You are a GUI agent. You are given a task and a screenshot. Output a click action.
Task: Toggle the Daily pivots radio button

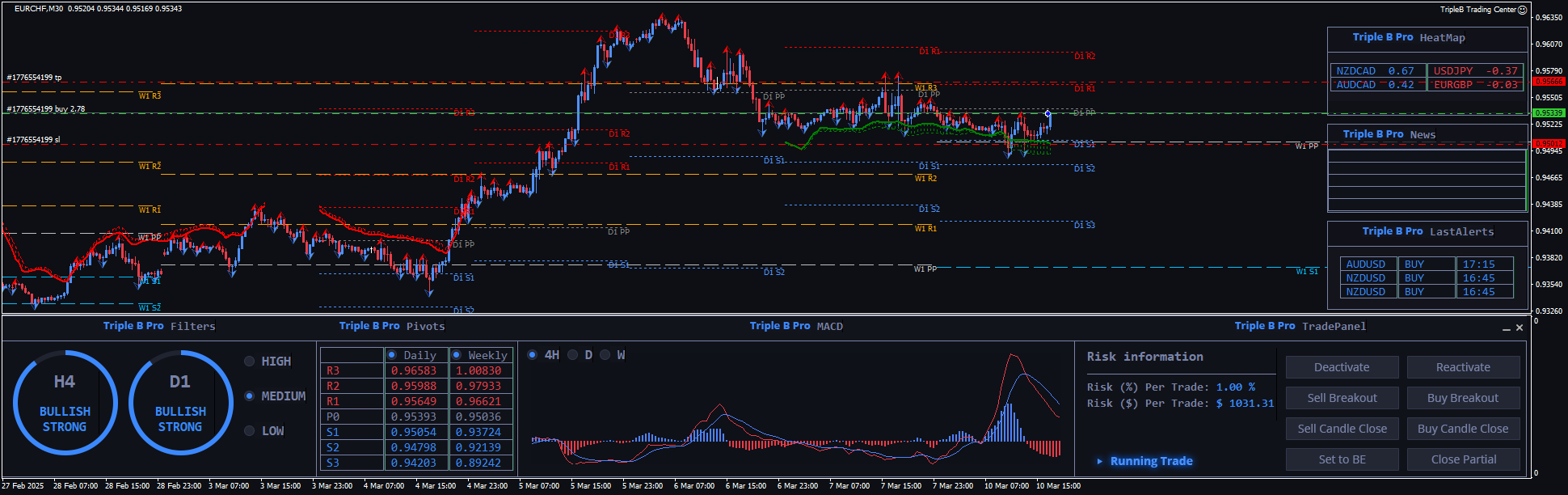pos(392,355)
